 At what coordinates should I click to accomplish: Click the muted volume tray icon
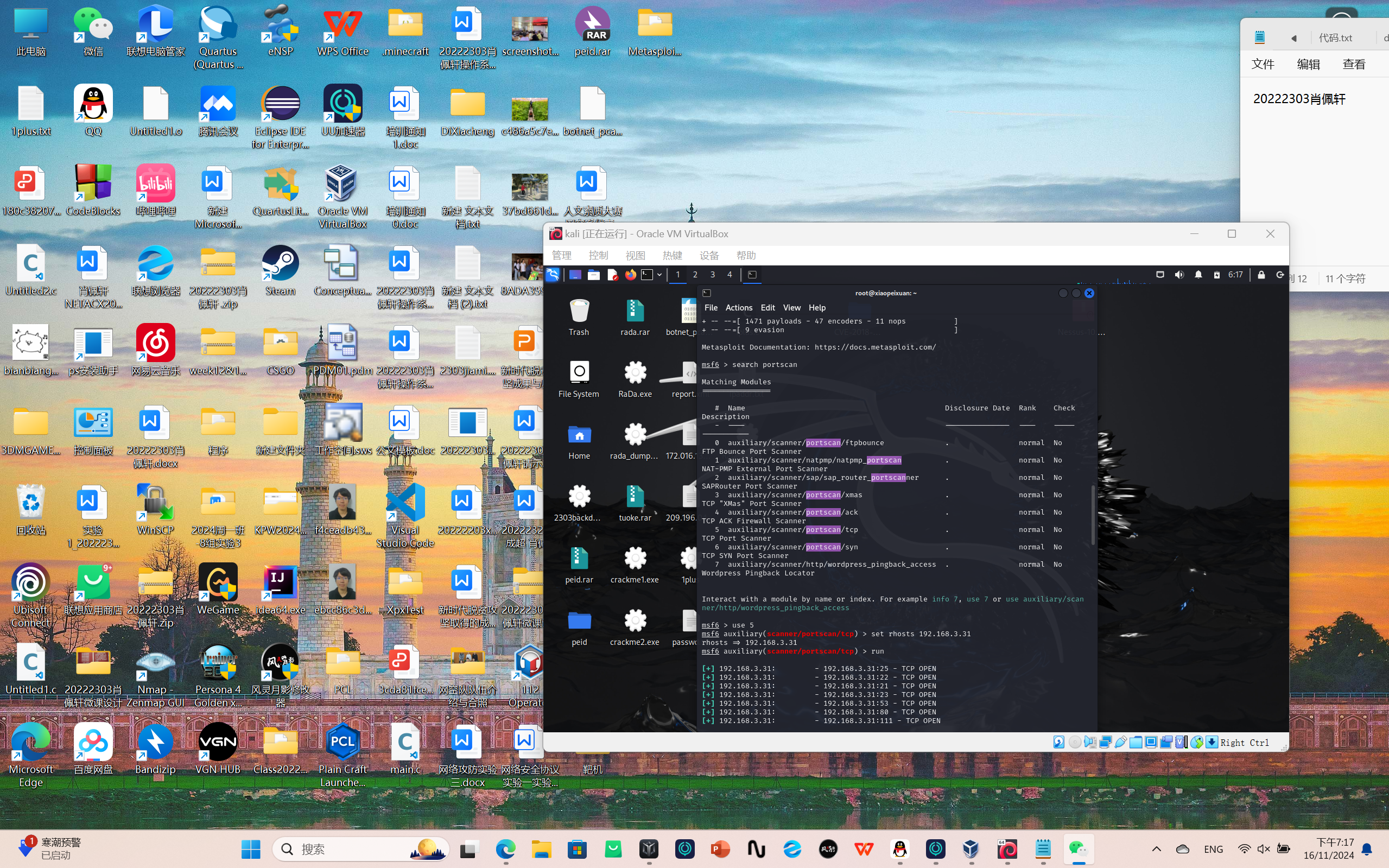(1263, 849)
